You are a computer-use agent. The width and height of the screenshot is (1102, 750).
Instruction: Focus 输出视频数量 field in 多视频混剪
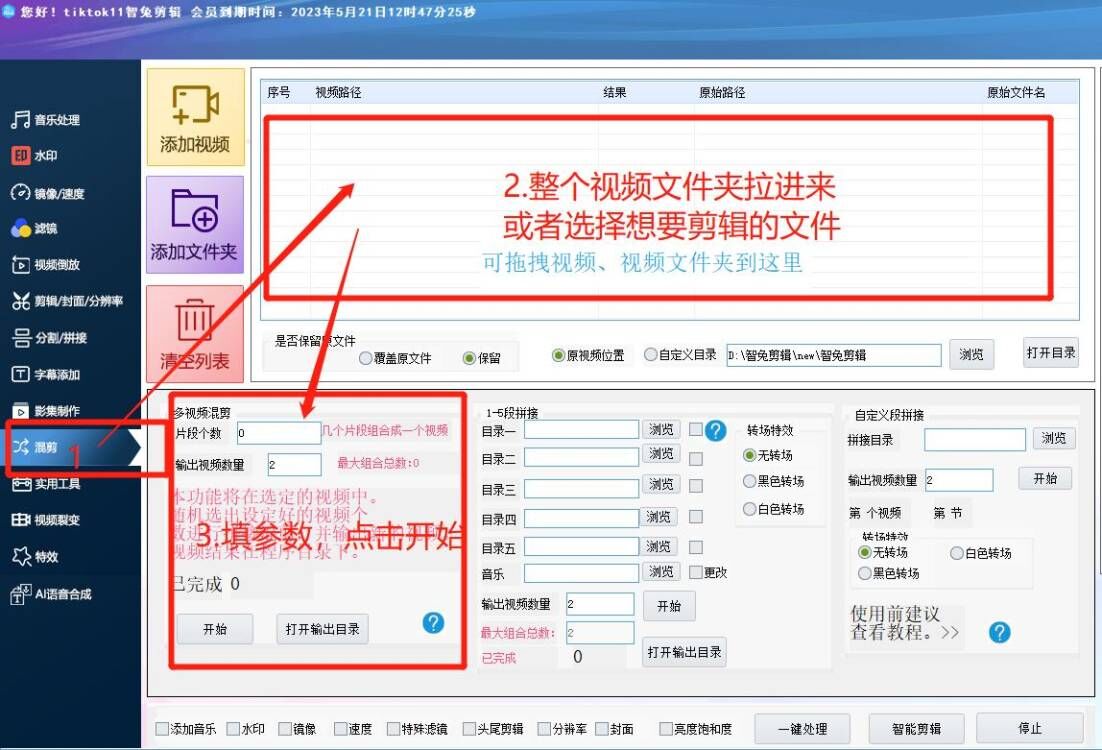click(294, 465)
